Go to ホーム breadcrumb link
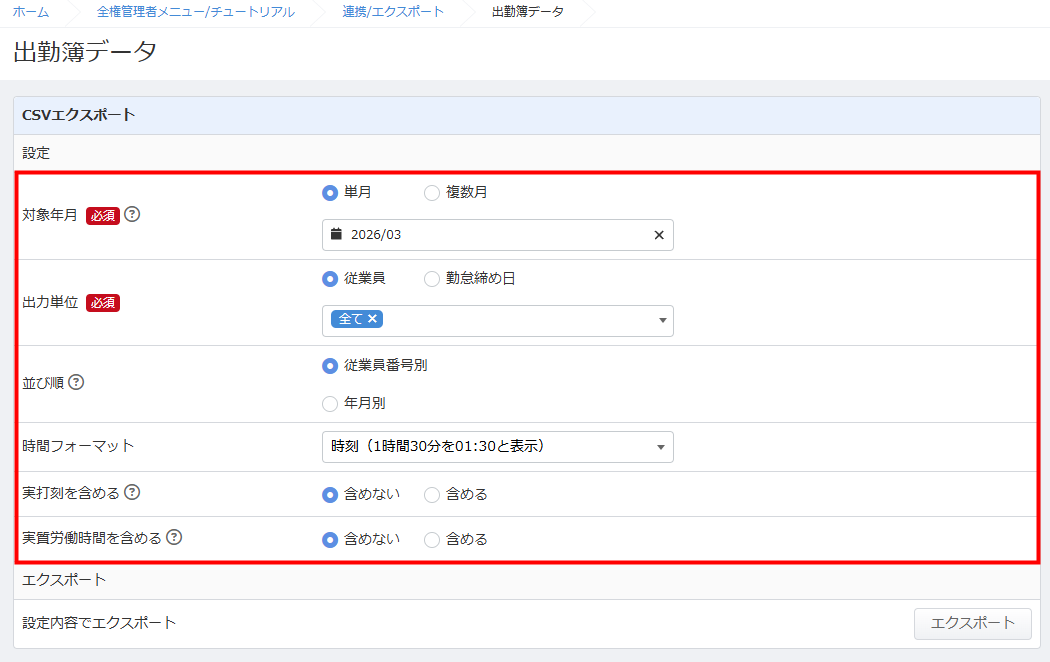The height and width of the screenshot is (662, 1050). coord(31,11)
